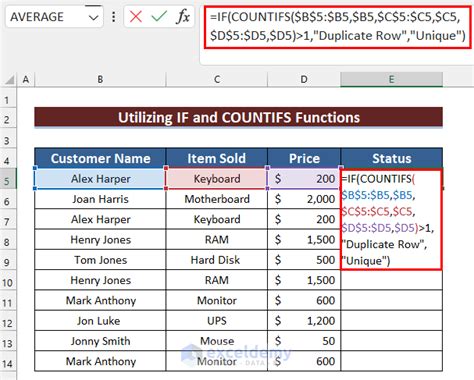Select the price cell showing 500

point(304,260)
